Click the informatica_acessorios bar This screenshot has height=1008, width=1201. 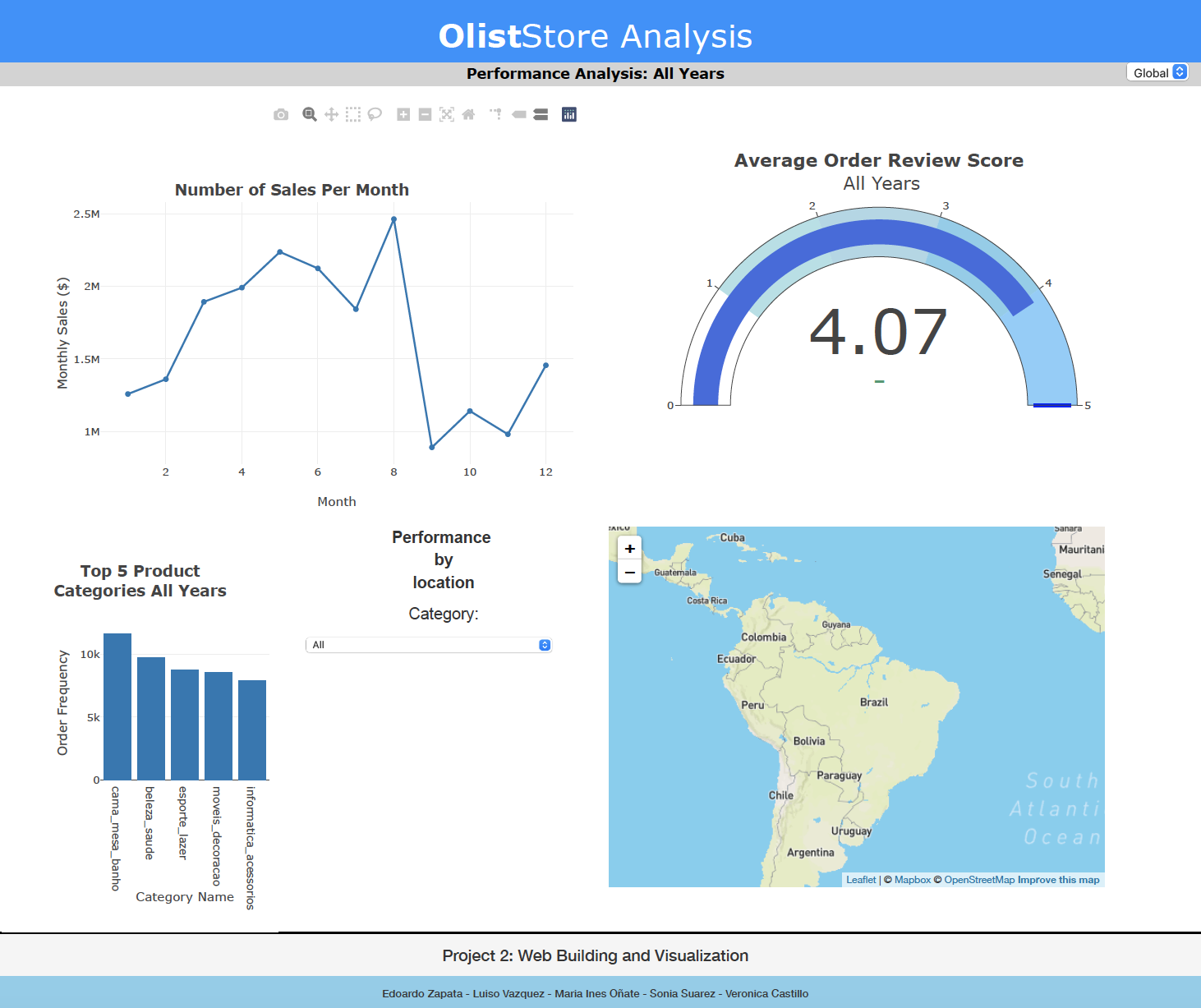point(252,730)
